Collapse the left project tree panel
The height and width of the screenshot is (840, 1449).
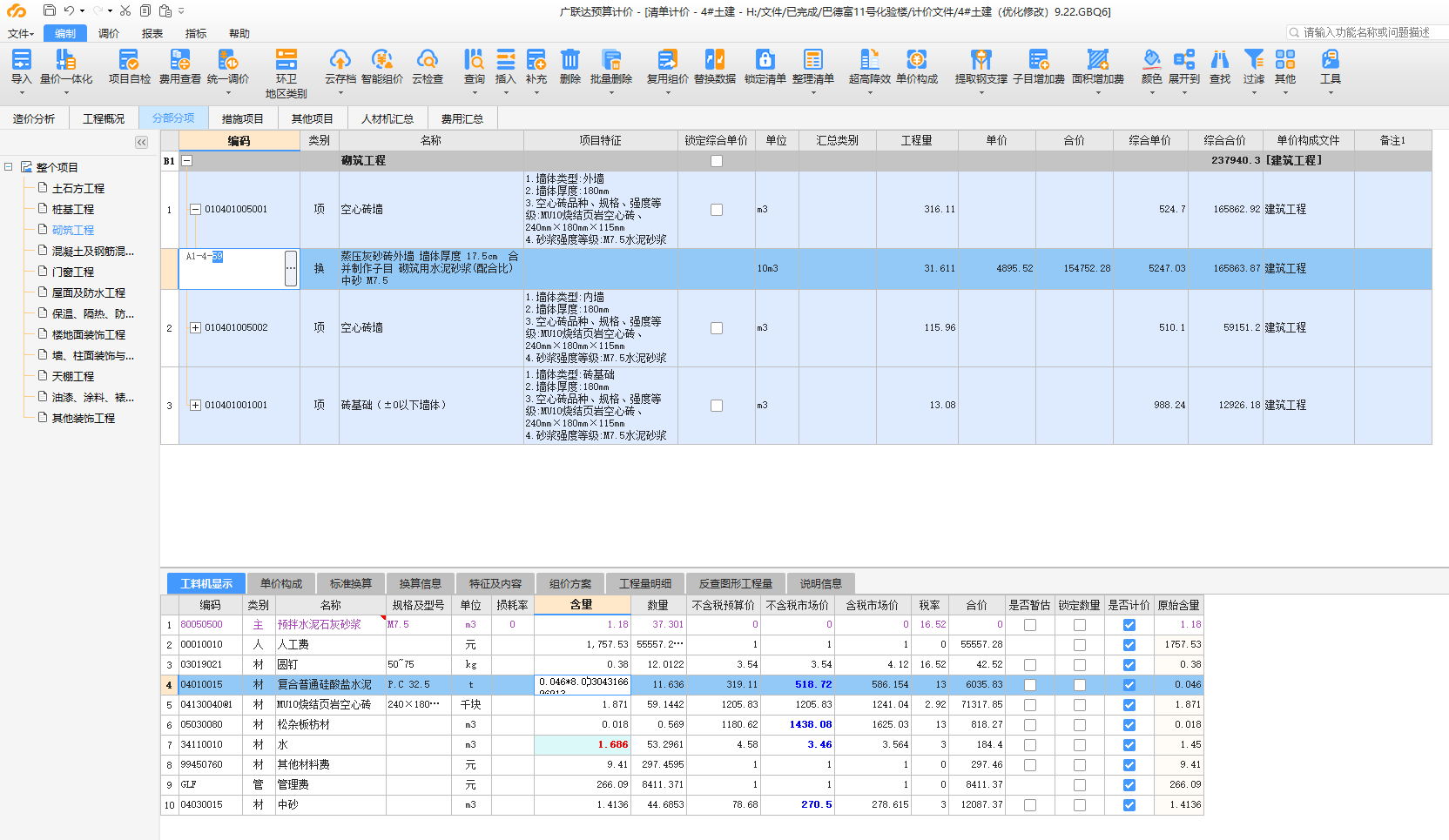[142, 142]
